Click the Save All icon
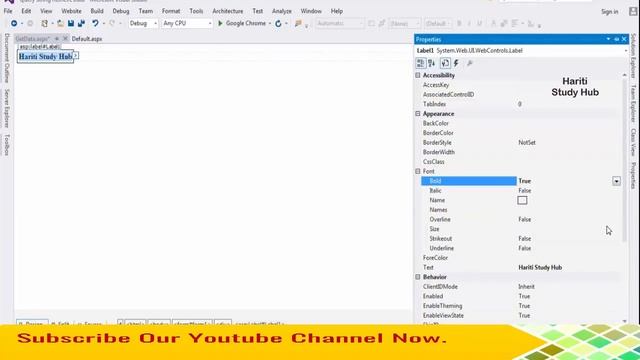This screenshot has height=360, width=640. pos(81,24)
